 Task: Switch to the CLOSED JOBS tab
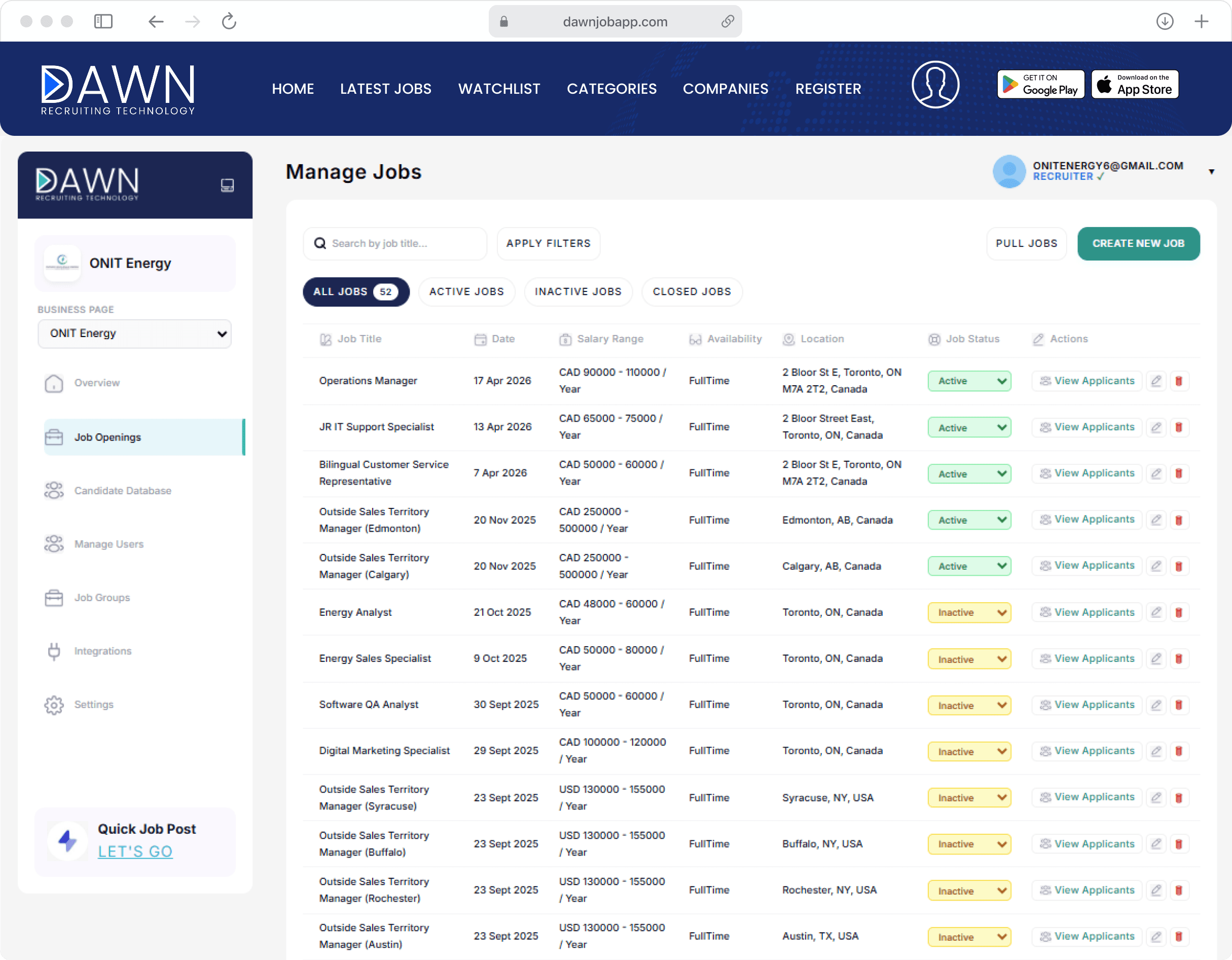tap(692, 291)
